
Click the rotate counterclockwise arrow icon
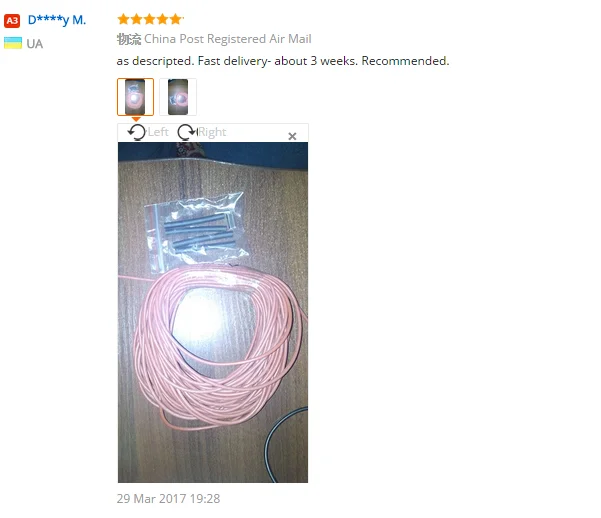tap(137, 132)
